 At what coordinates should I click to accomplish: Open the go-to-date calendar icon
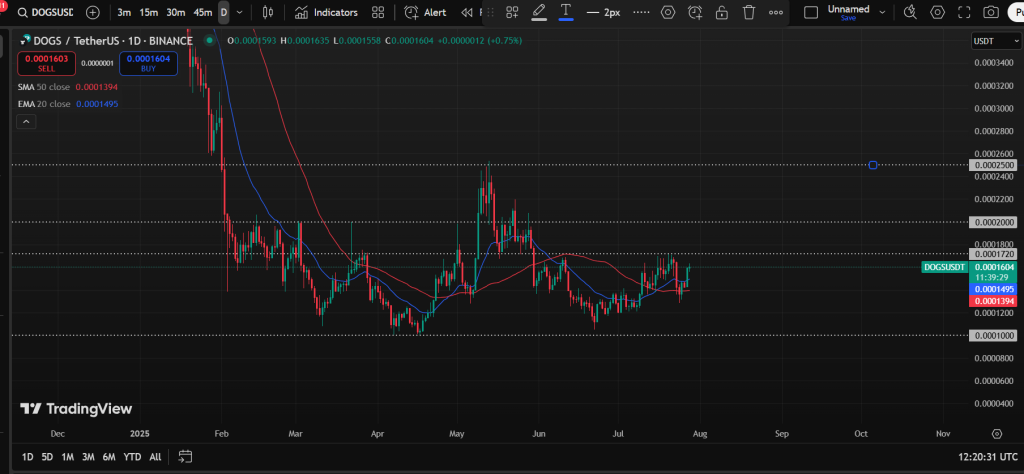click(185, 456)
